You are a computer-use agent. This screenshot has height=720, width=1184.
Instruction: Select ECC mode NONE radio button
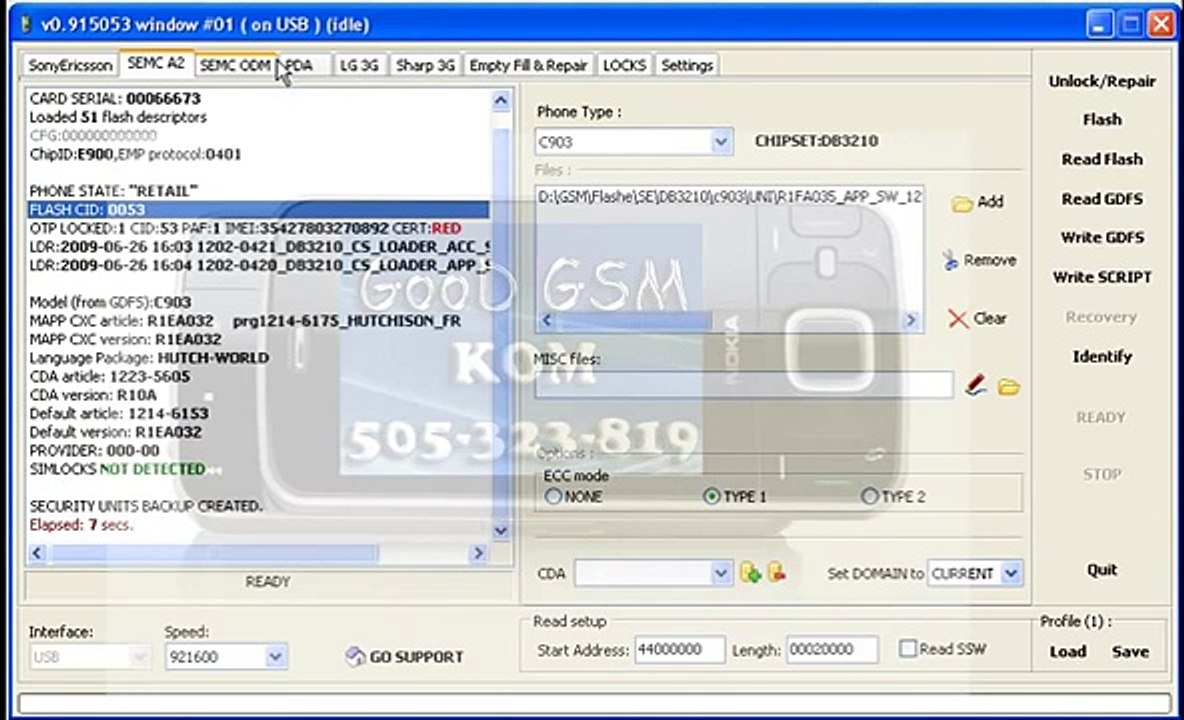[x=553, y=497]
